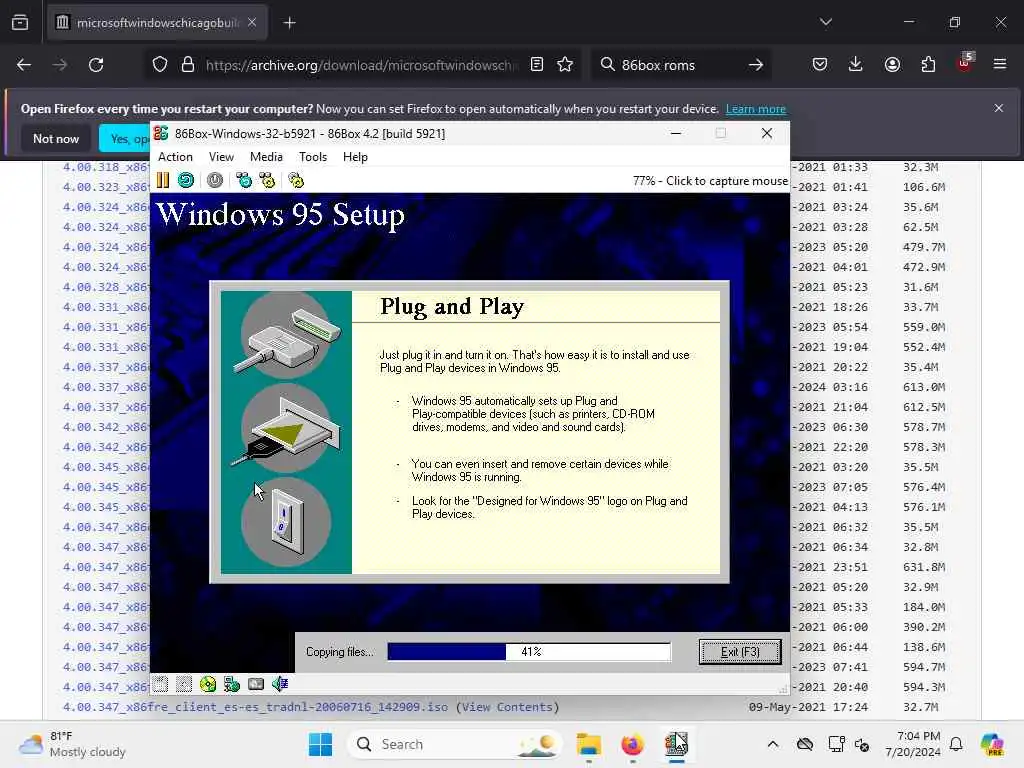Click the Firefox back arrow
Image resolution: width=1024 pixels, height=768 pixels.
pos(24,65)
